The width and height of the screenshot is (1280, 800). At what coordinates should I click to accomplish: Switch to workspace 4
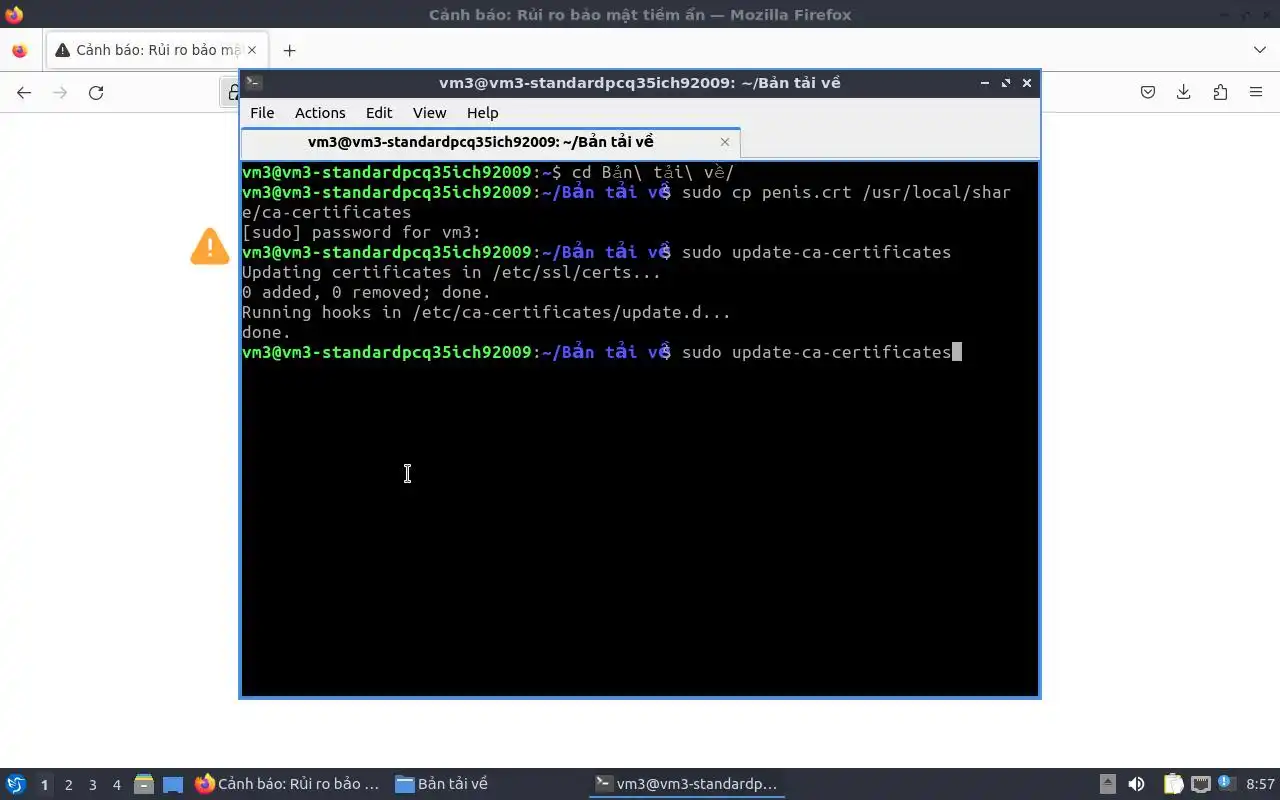(x=116, y=785)
